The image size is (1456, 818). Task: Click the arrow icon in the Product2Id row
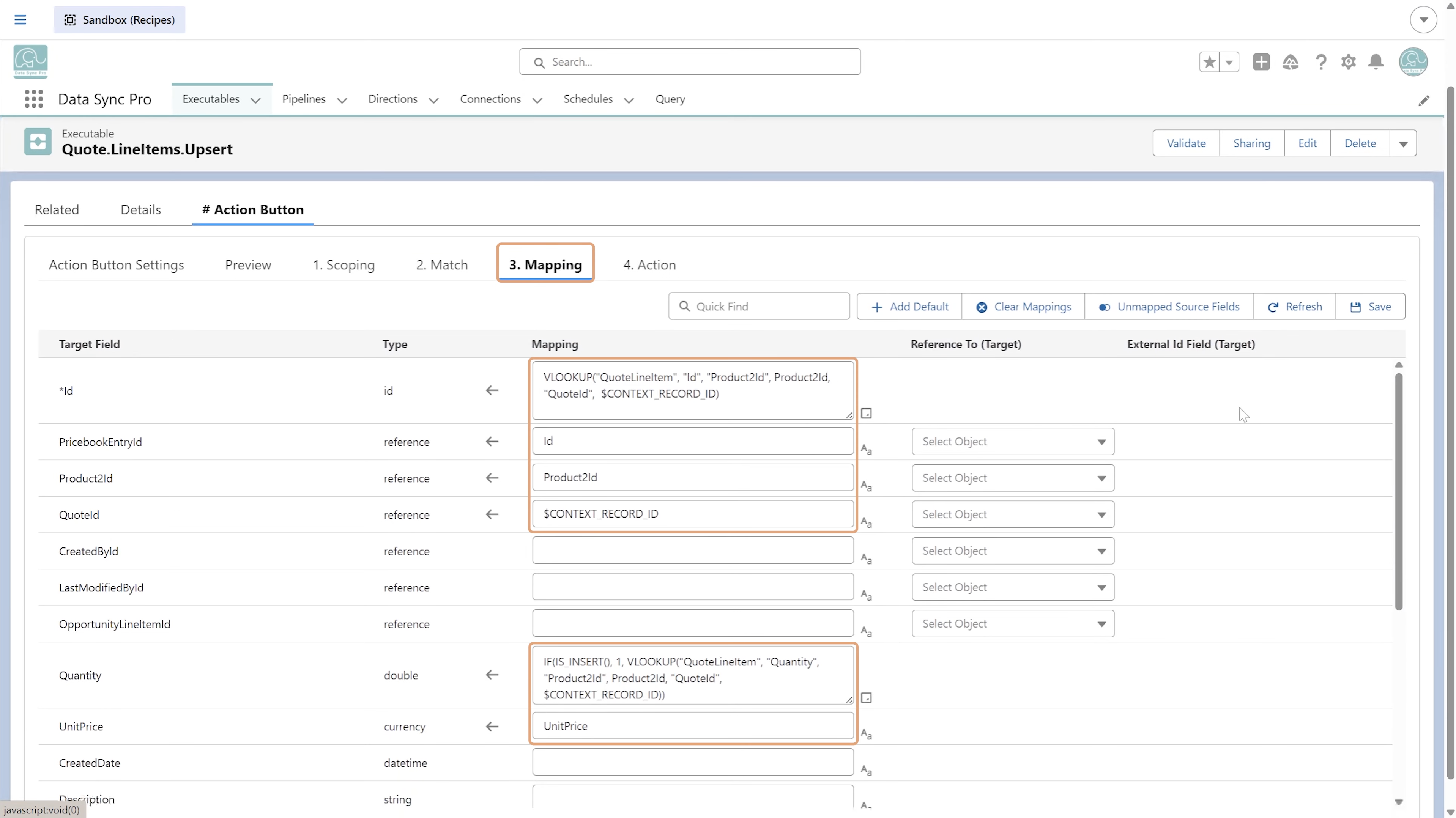(x=492, y=478)
